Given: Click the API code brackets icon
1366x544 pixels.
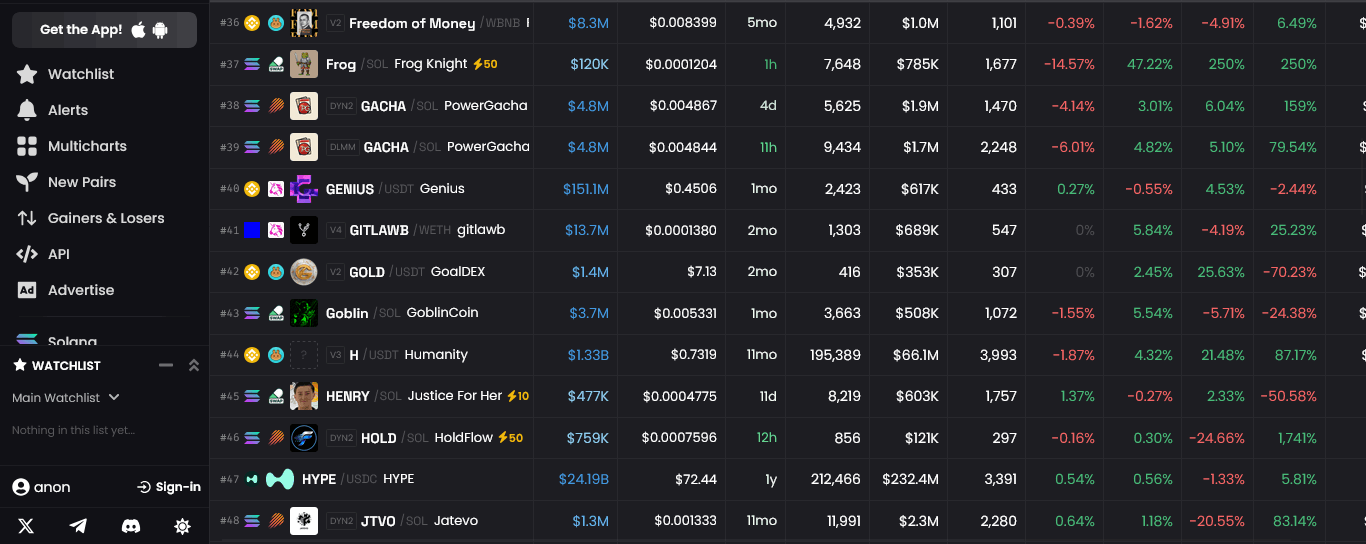Looking at the screenshot, I should coord(27,254).
